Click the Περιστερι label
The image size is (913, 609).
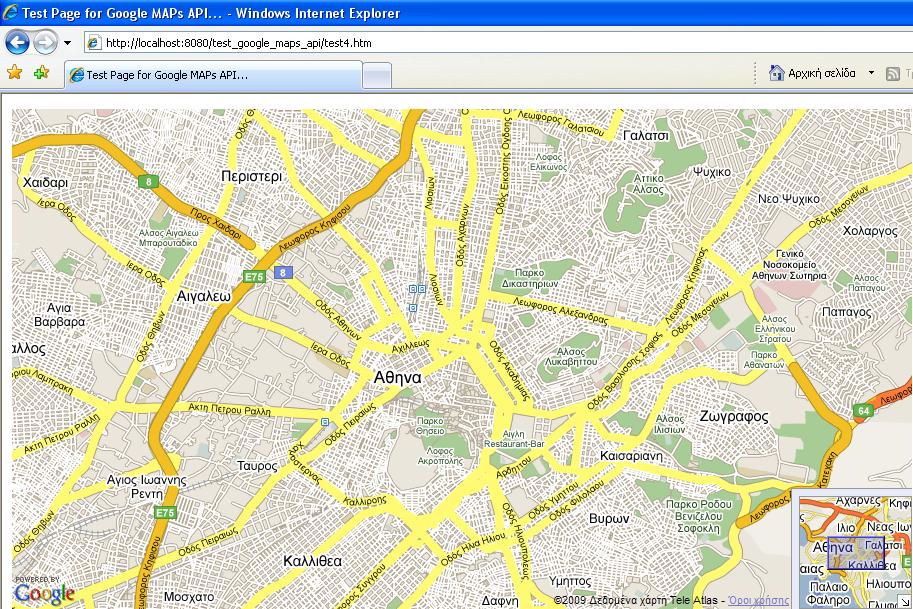[252, 176]
